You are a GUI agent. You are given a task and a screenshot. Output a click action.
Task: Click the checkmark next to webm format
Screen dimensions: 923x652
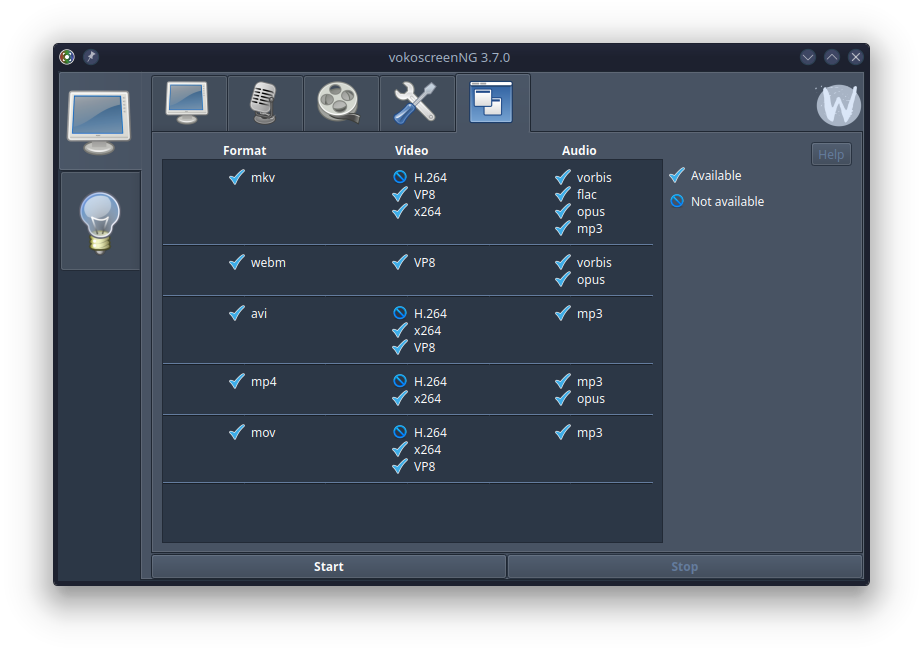(x=237, y=262)
